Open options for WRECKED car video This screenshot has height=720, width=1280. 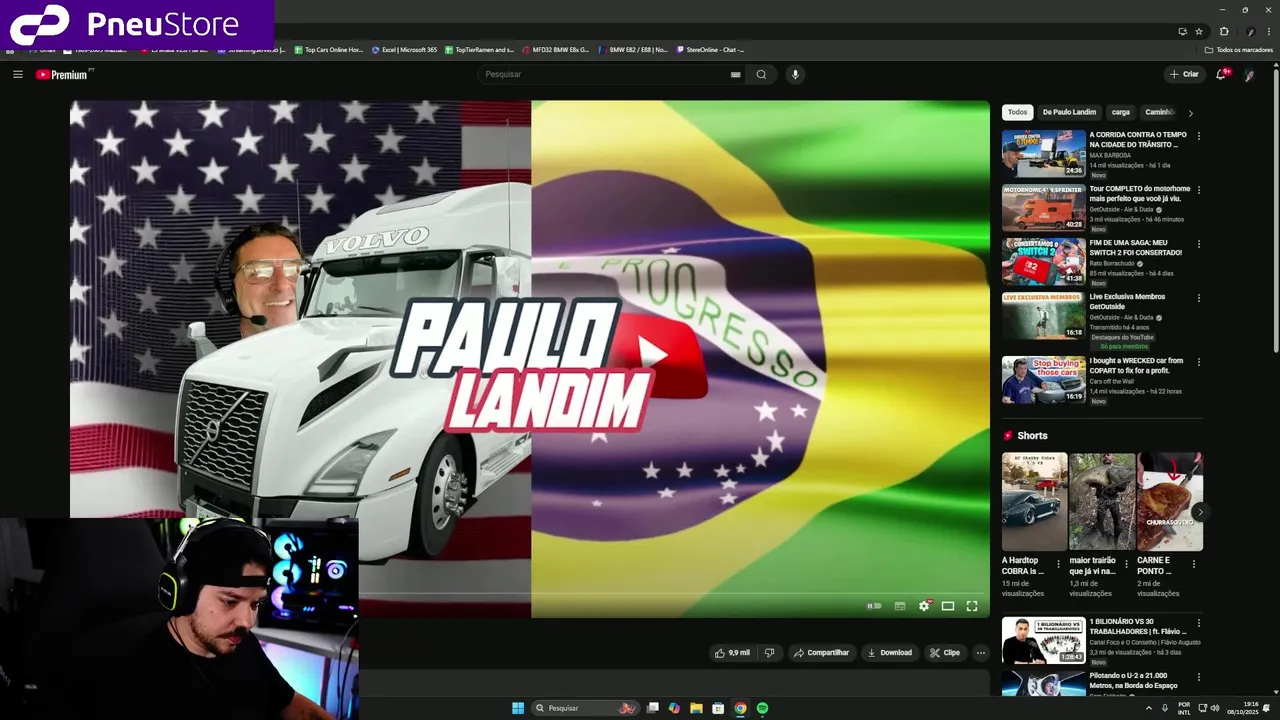(1199, 362)
